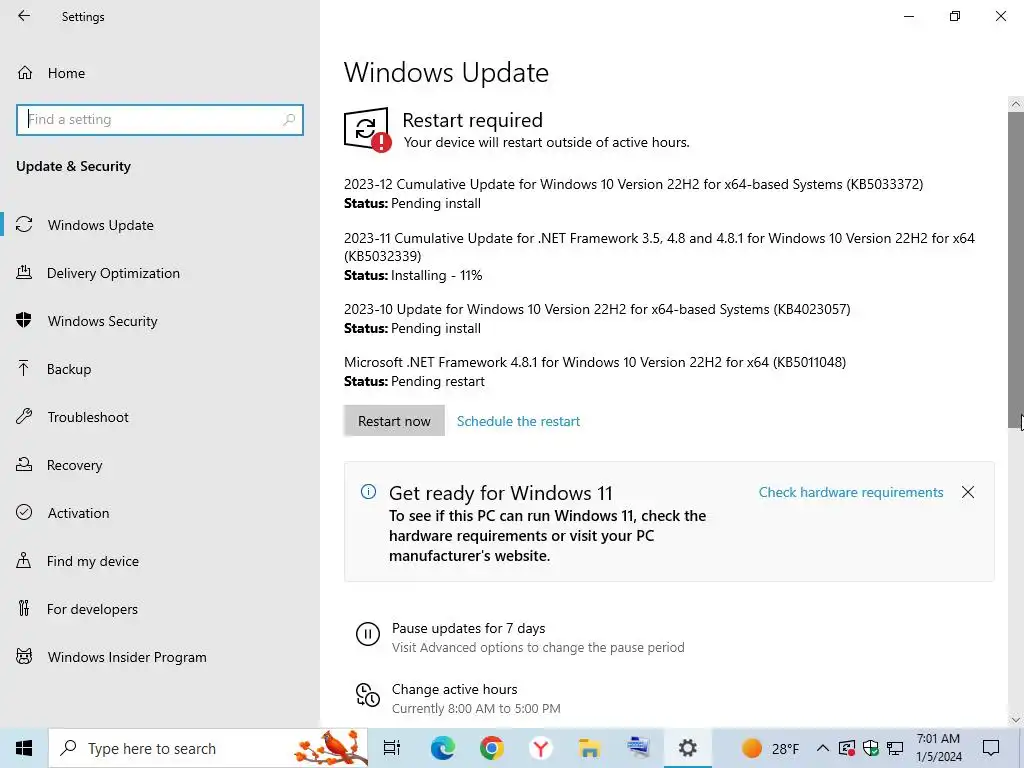Screen dimensions: 1024x768
Task: Click the taskbar Type here to search box
Action: tap(208, 748)
